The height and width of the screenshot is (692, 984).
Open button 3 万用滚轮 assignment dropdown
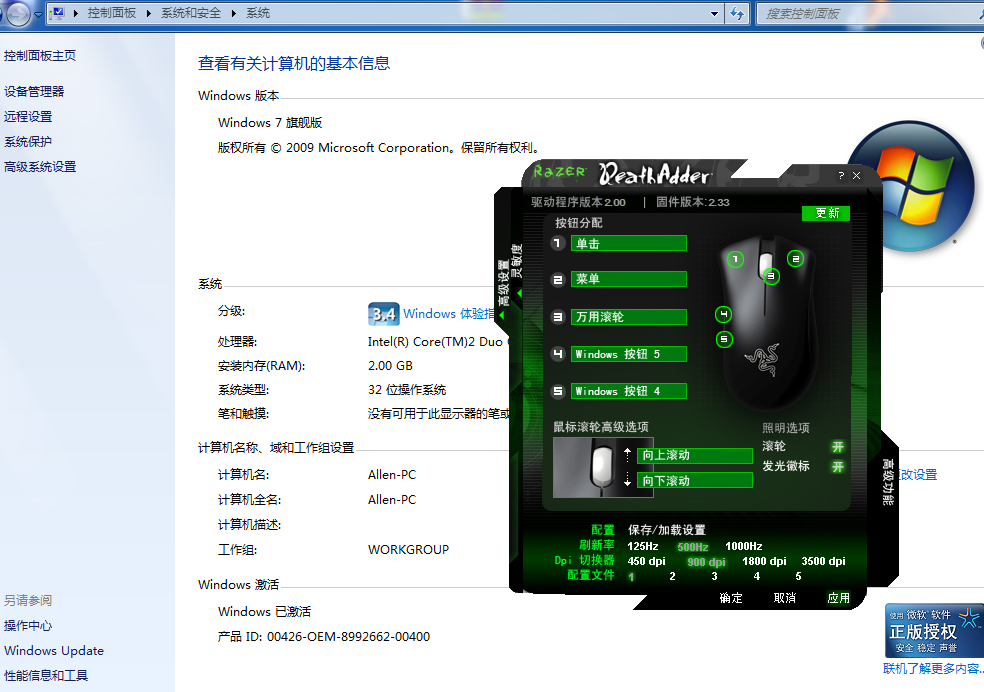click(x=629, y=317)
